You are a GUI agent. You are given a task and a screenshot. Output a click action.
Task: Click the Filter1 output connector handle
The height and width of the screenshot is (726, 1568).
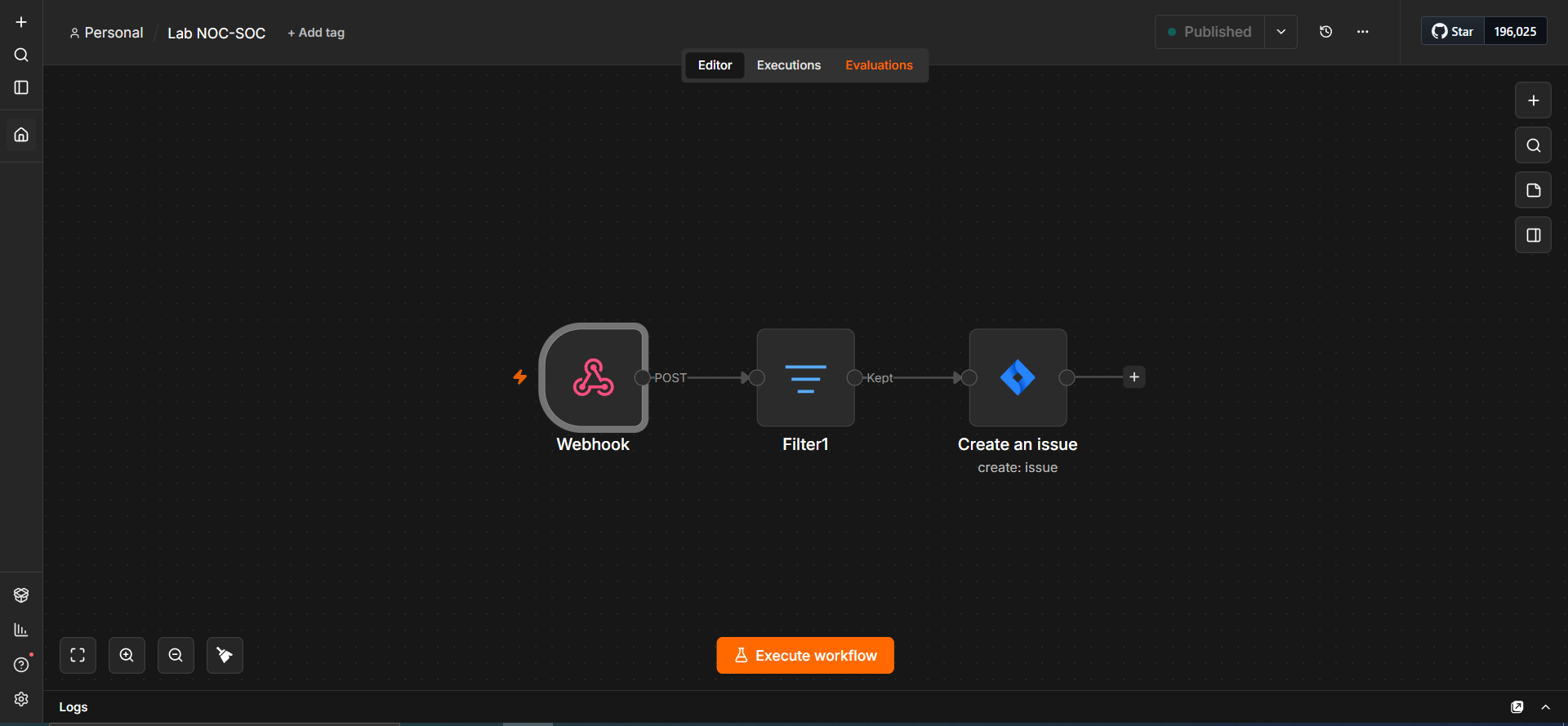click(855, 377)
